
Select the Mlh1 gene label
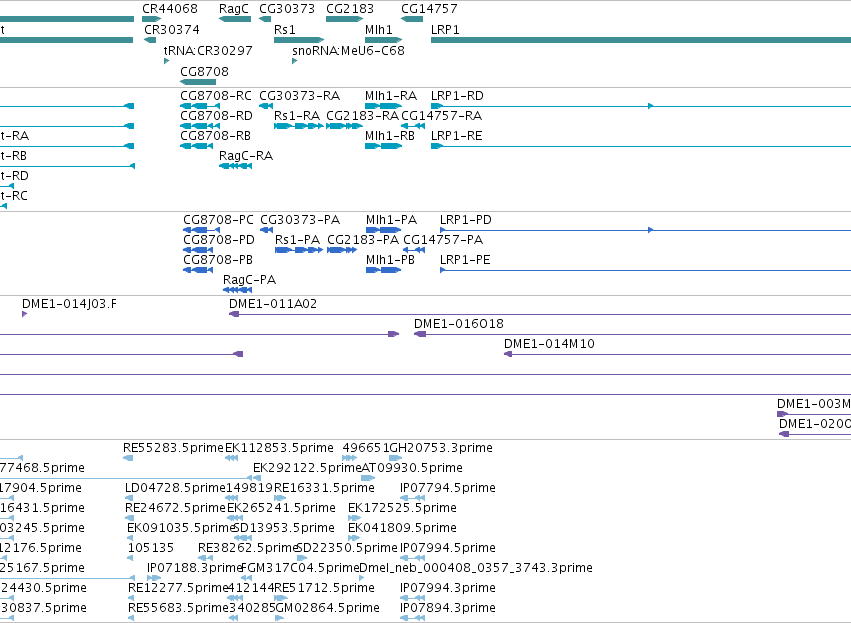click(x=379, y=29)
